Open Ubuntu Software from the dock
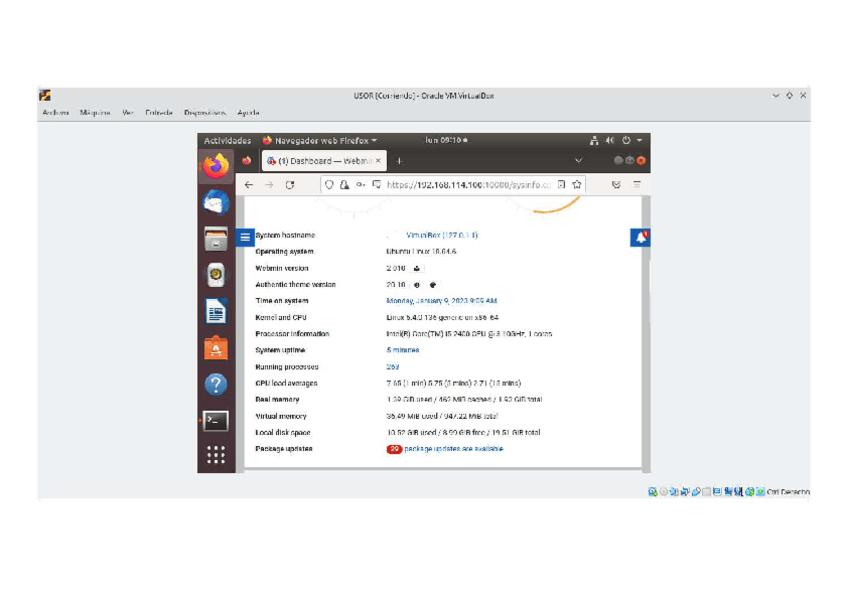The width and height of the screenshot is (848, 599). pyautogui.click(x=216, y=348)
